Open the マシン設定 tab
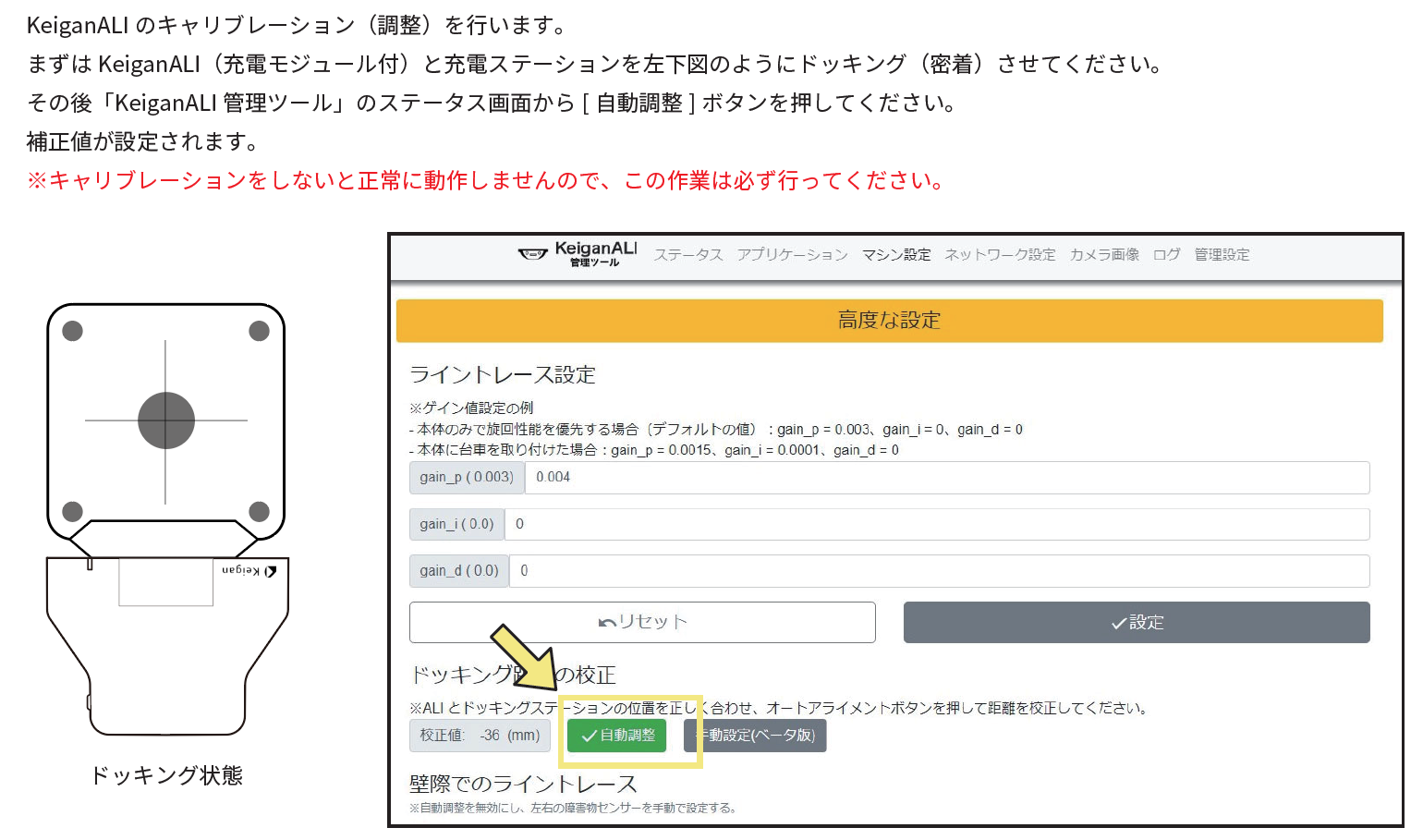The height and width of the screenshot is (840, 1423). pos(895,254)
